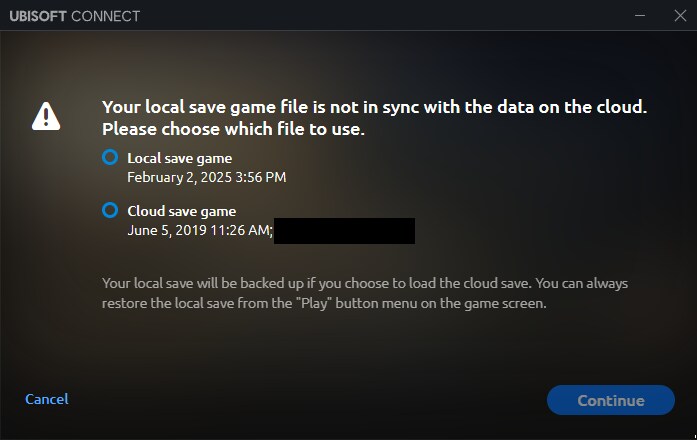Click the blacked-out redacted box
The height and width of the screenshot is (441, 697).
[x=344, y=231]
